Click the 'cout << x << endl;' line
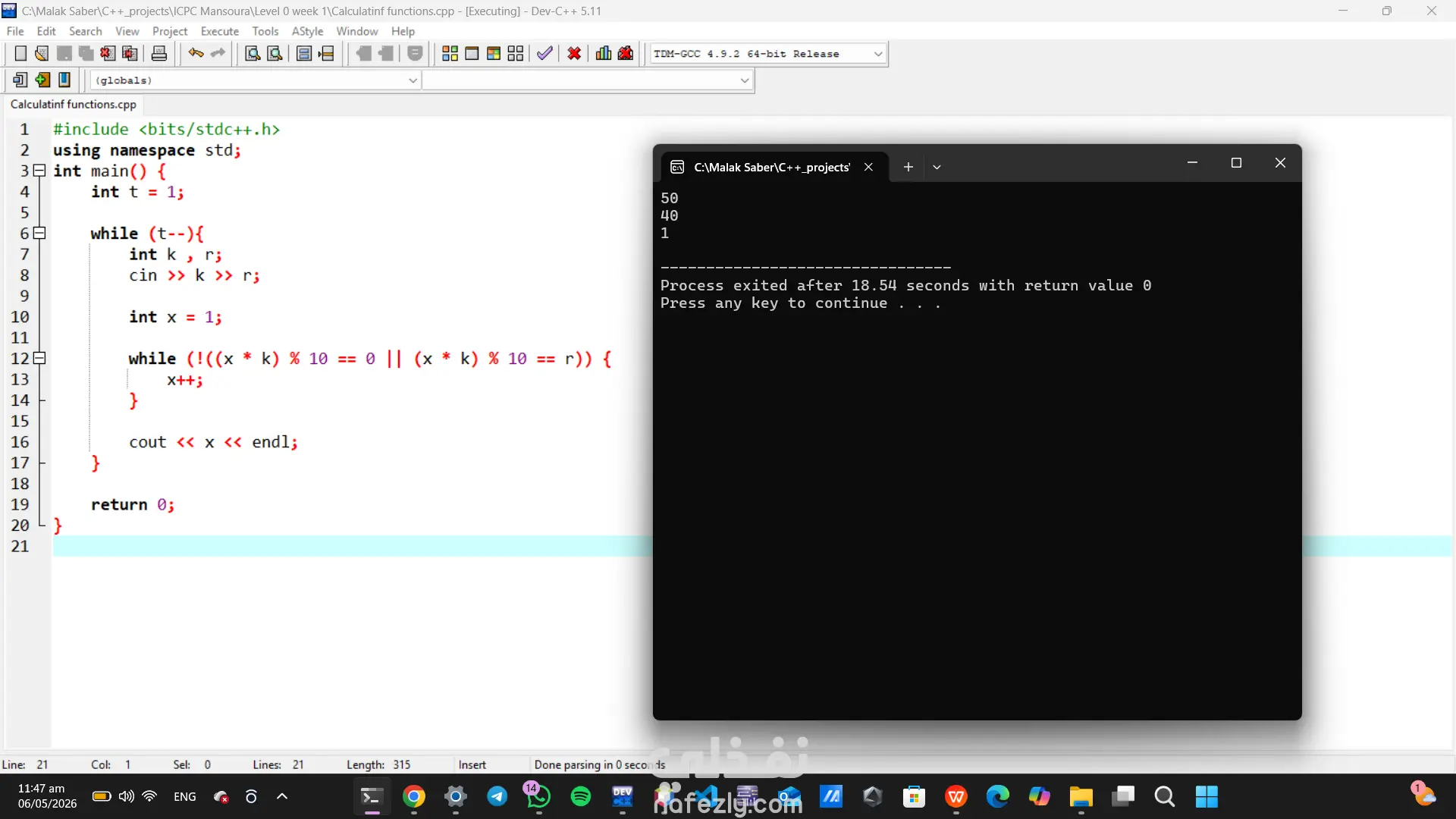This screenshot has width=1456, height=819. pos(213,442)
